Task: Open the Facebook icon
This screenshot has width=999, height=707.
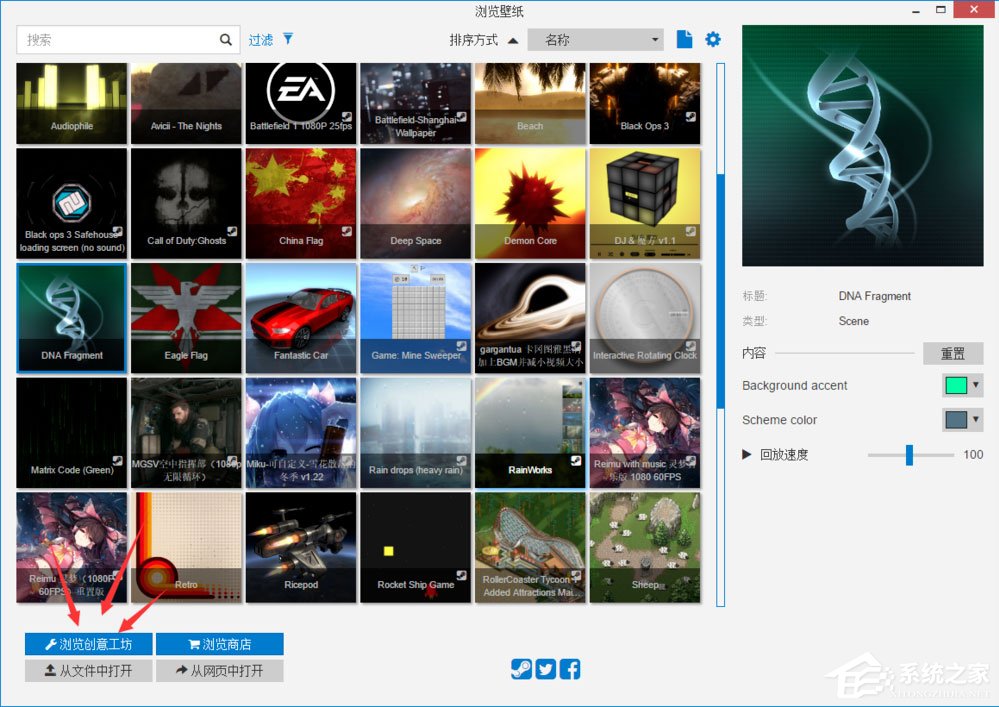Action: tap(570, 670)
